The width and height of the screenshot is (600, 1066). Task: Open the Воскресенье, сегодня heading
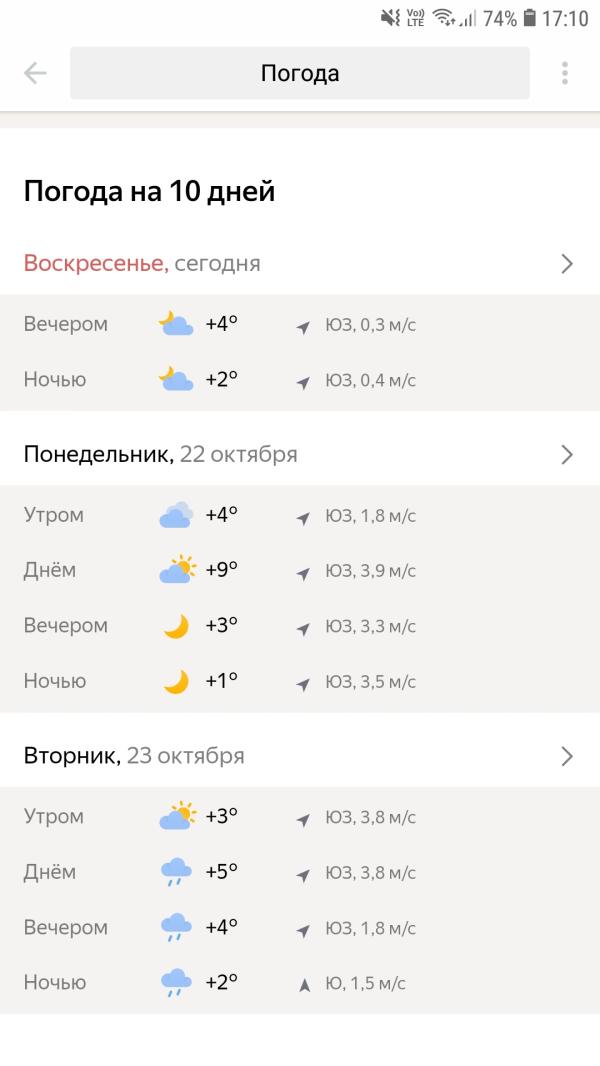tap(142, 263)
